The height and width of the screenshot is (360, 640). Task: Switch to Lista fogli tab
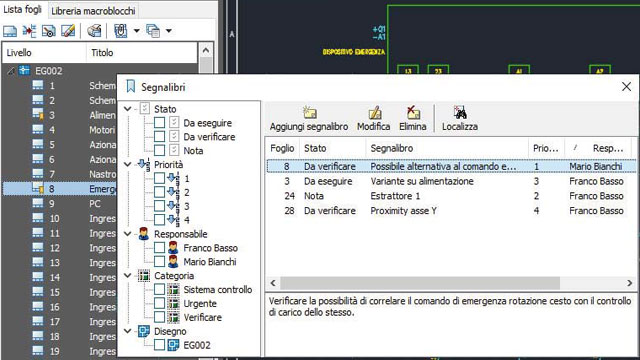pos(23,10)
